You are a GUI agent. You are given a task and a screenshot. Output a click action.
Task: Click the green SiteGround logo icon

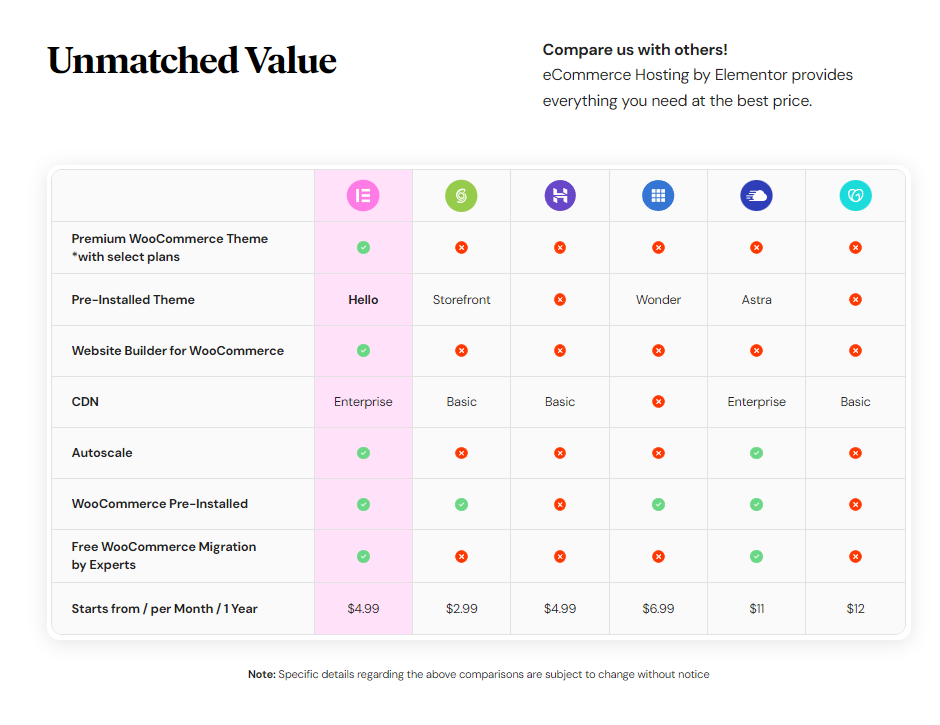coord(461,195)
